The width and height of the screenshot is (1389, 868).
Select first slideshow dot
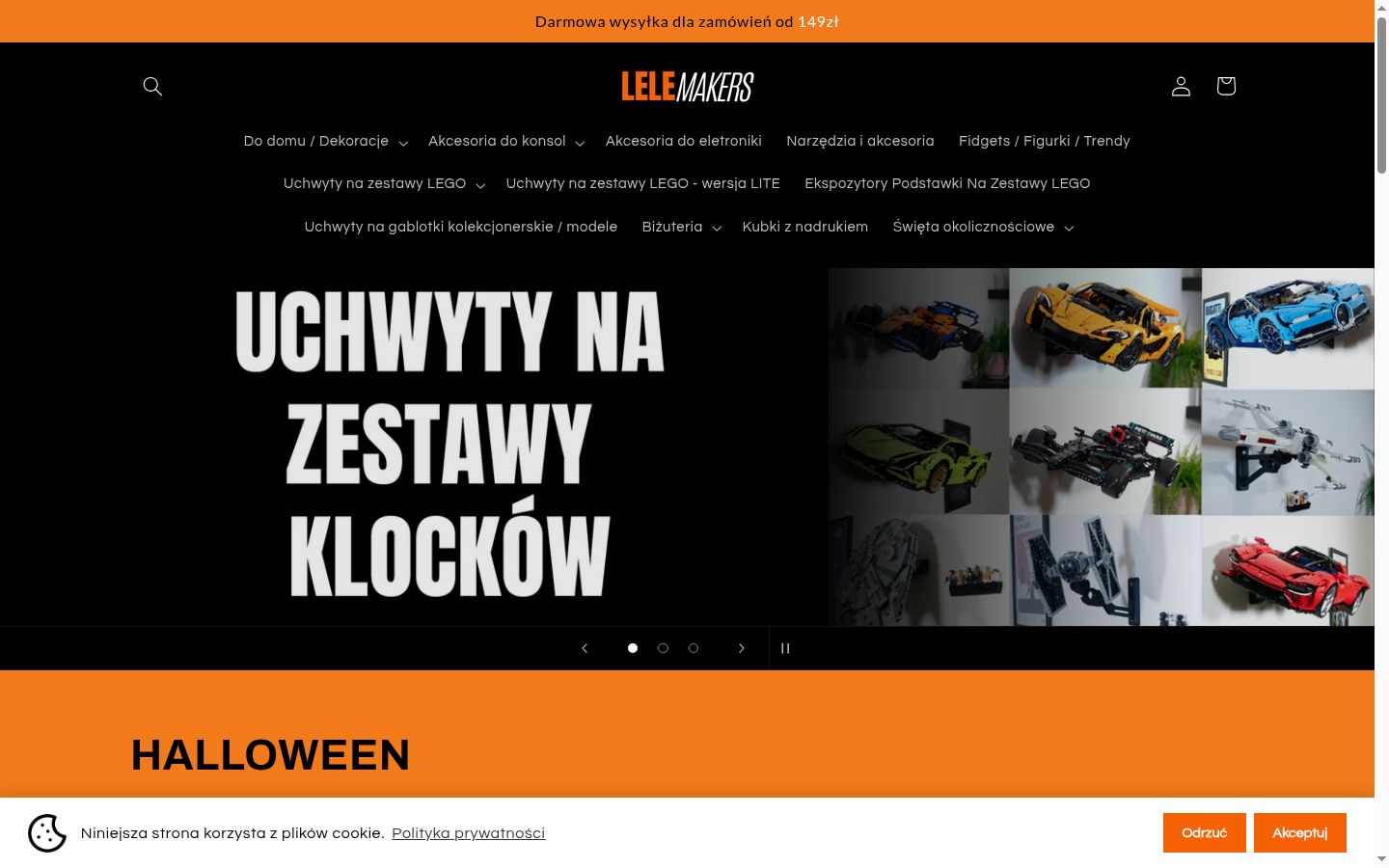[x=633, y=648]
